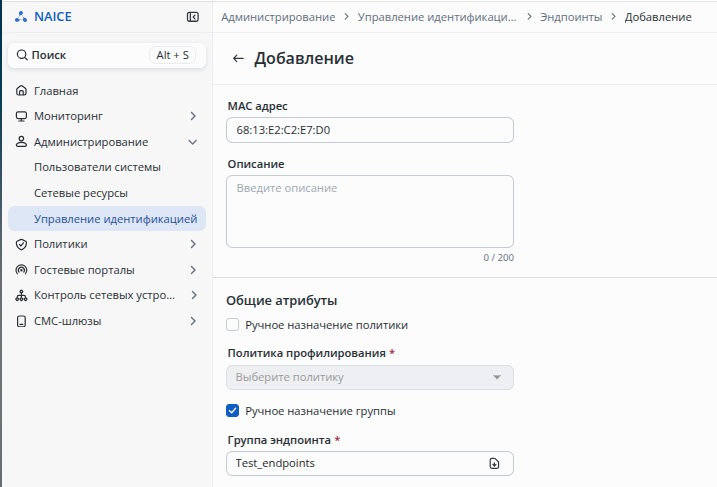Open Пользователи системы menu item
Image resolution: width=717 pixels, height=487 pixels.
tap(97, 167)
